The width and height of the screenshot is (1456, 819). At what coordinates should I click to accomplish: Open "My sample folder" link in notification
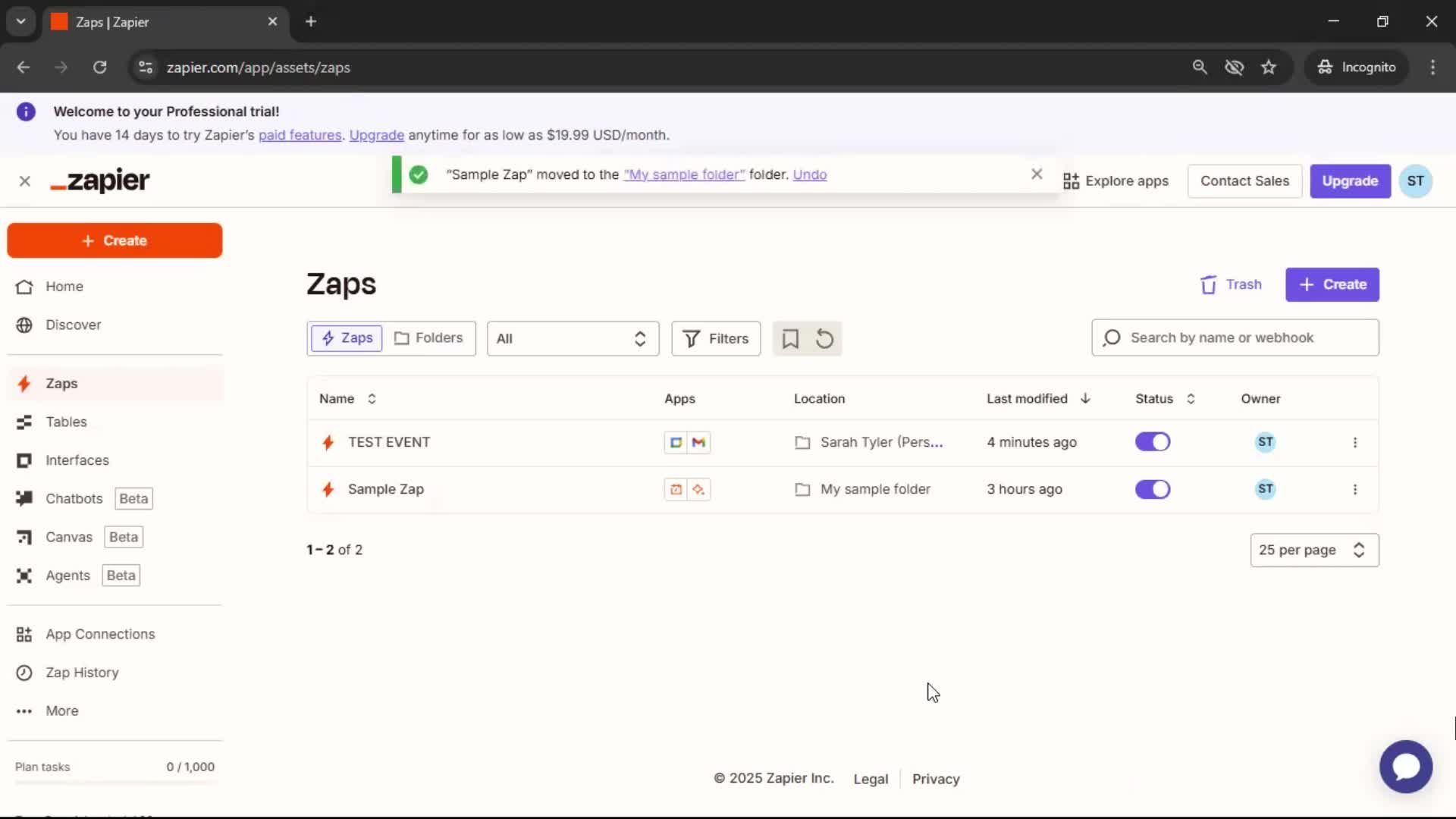coord(684,174)
